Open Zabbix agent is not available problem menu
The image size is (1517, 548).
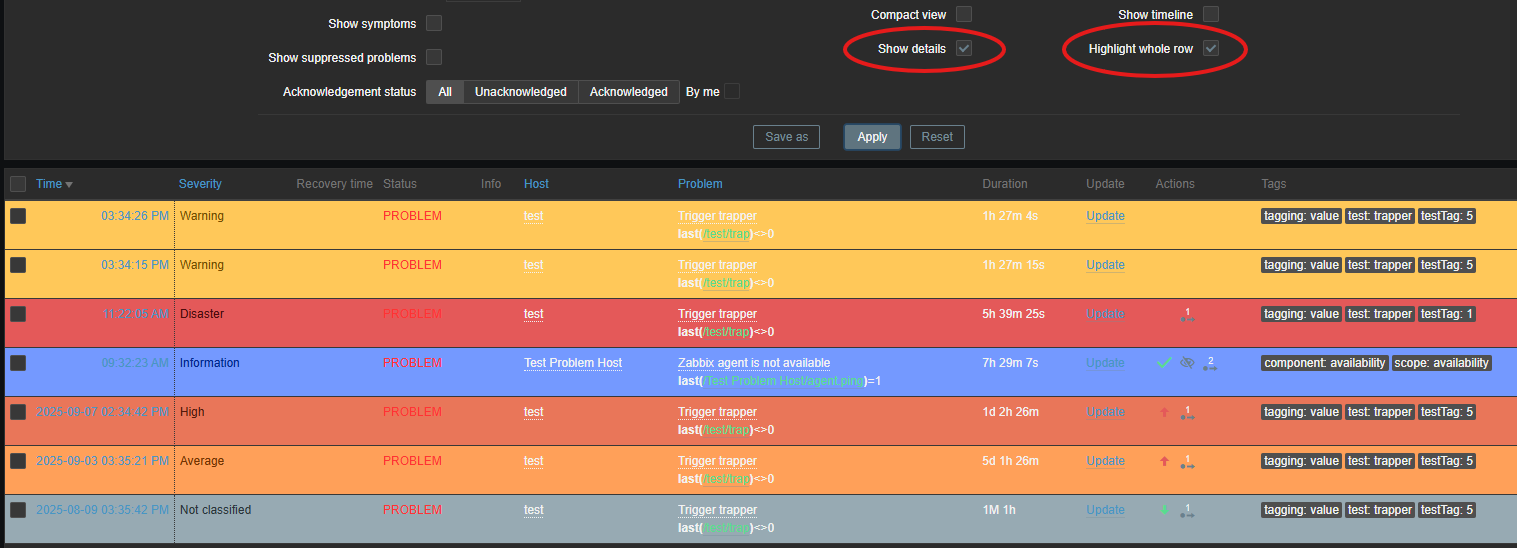[753, 363]
